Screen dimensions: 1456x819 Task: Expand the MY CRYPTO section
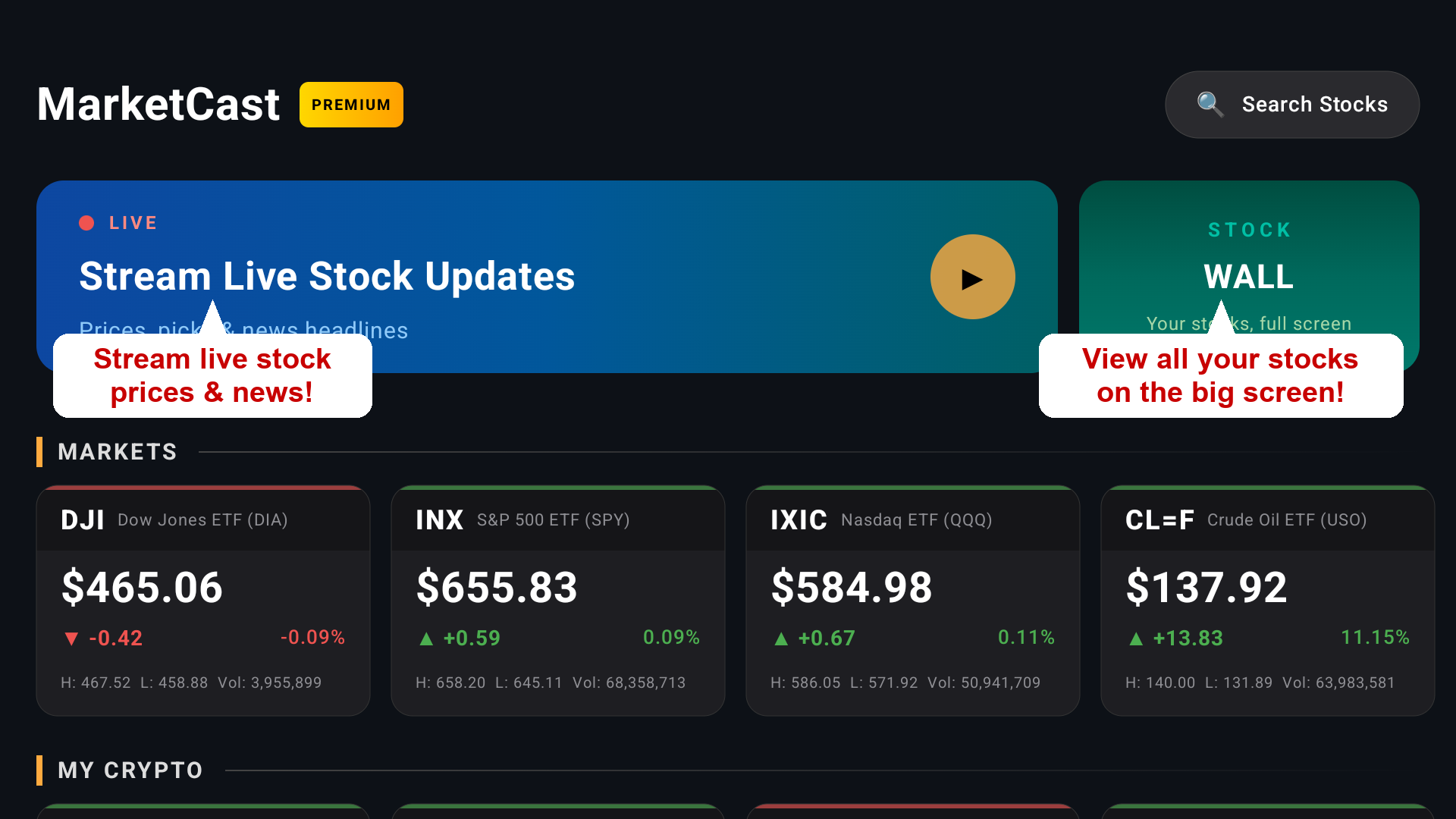(x=130, y=770)
